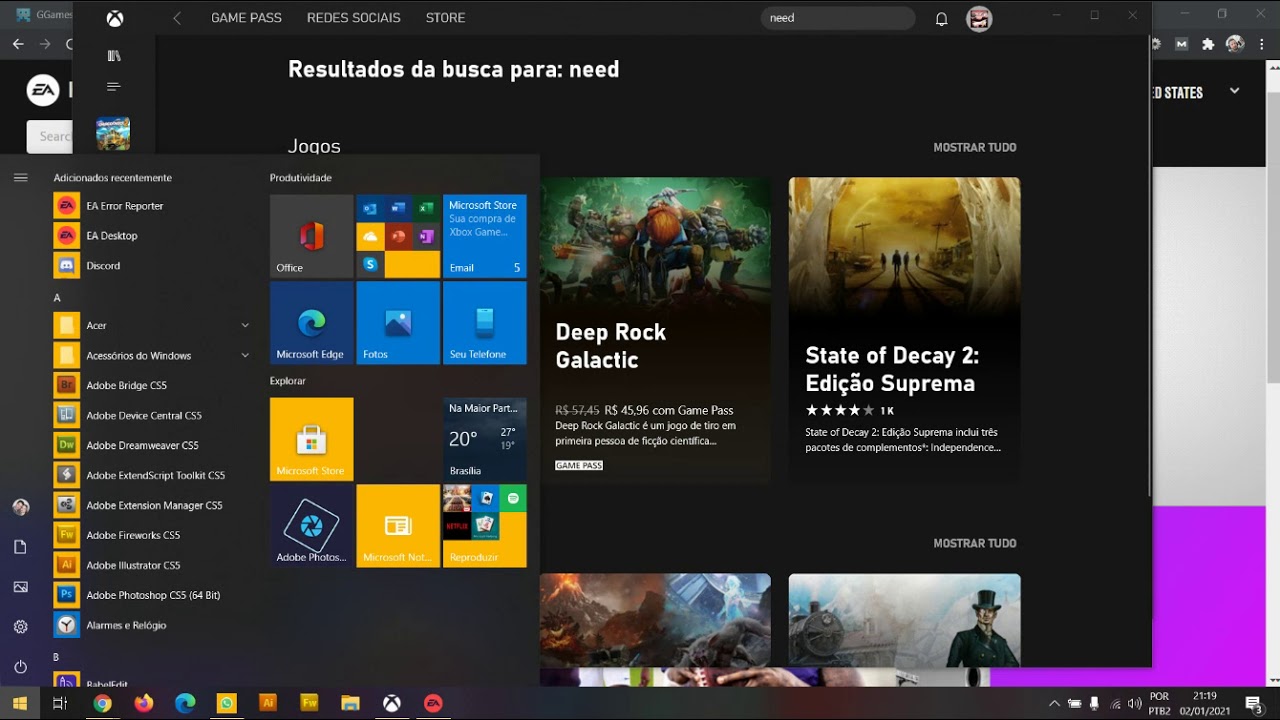This screenshot has height=720, width=1280.
Task: Switch to STORE tab
Action: point(445,18)
